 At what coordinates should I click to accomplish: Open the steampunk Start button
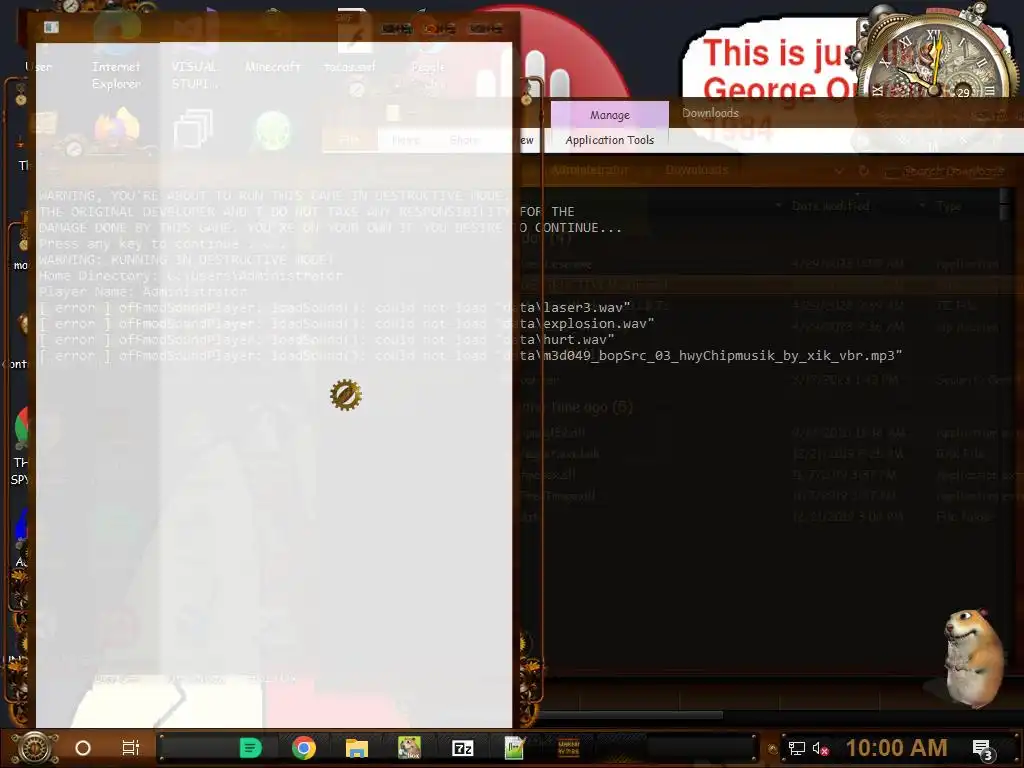[x=35, y=748]
